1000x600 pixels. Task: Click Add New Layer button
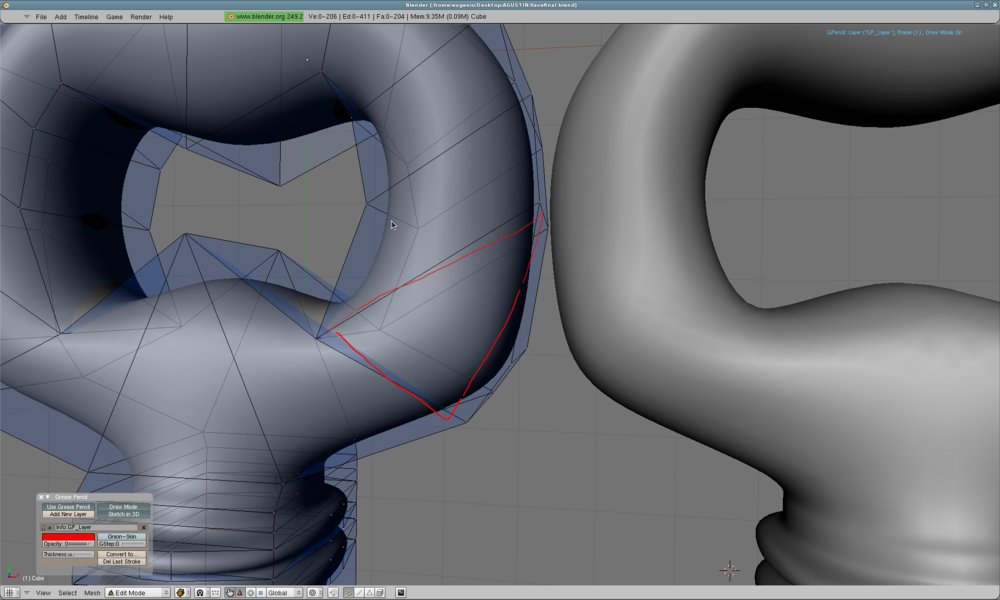click(69, 514)
